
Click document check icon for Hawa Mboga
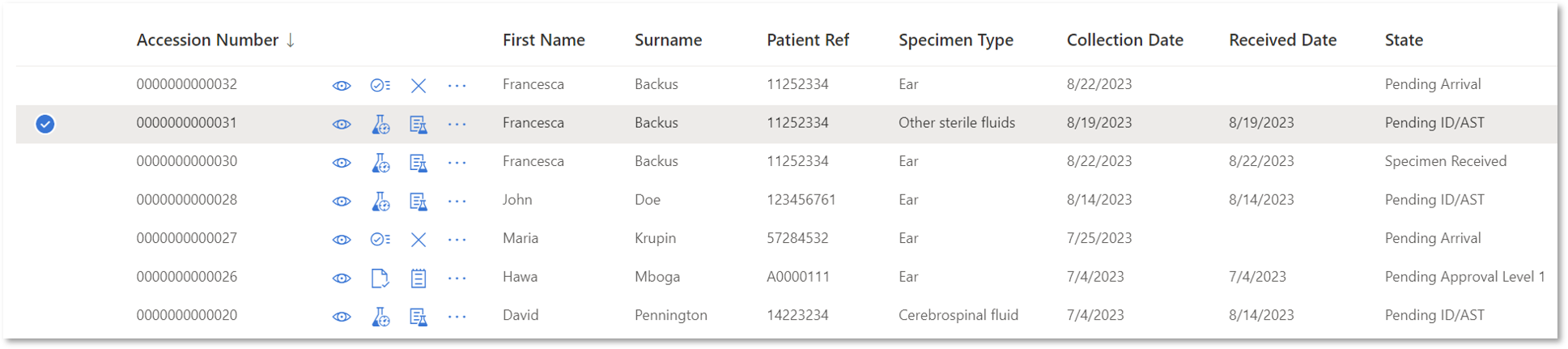380,279
